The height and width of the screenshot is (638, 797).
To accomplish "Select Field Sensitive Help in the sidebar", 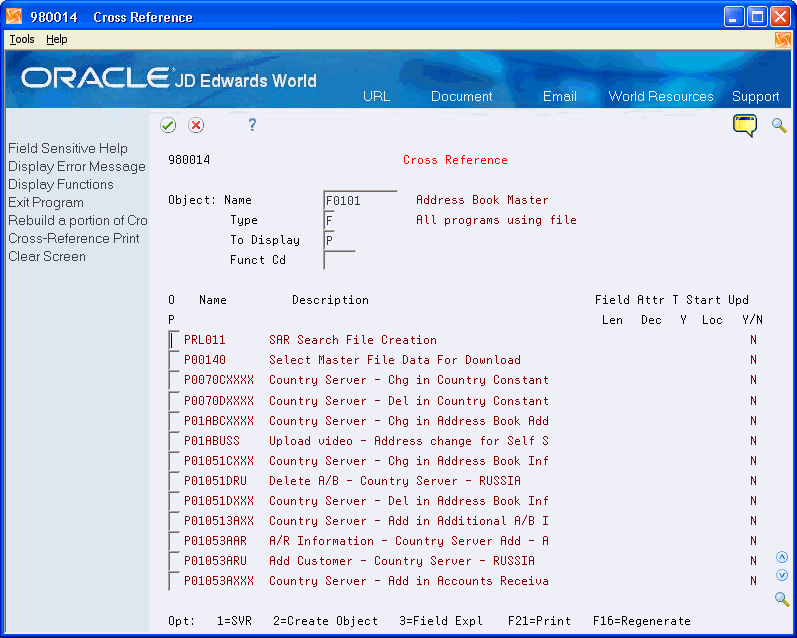I will tap(68, 148).
